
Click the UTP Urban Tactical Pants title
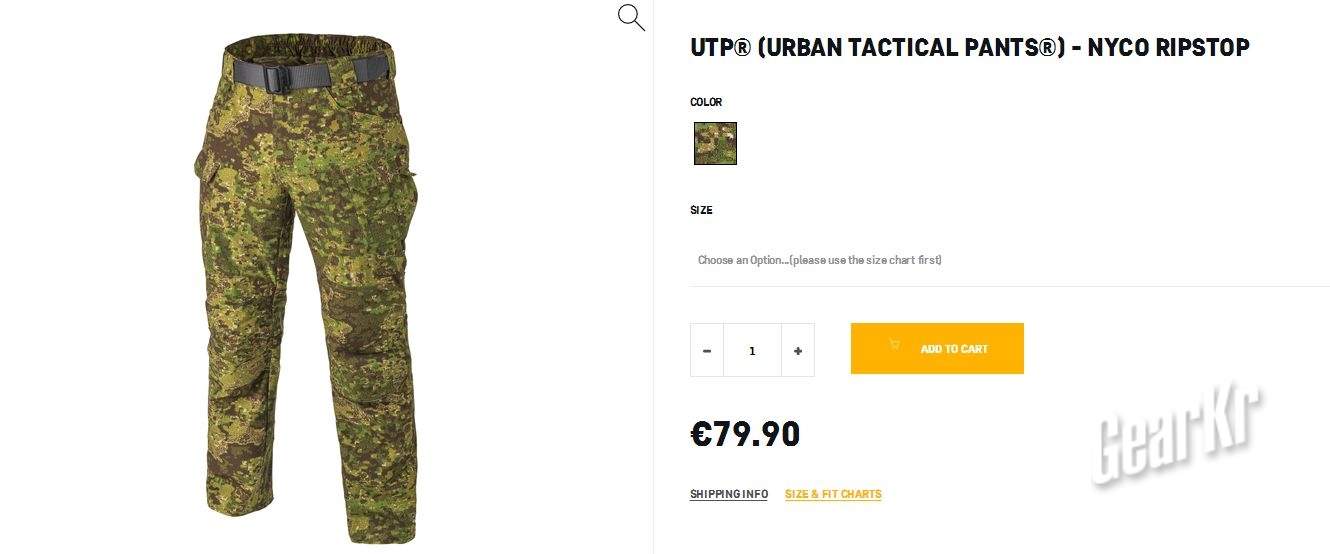(x=970, y=47)
